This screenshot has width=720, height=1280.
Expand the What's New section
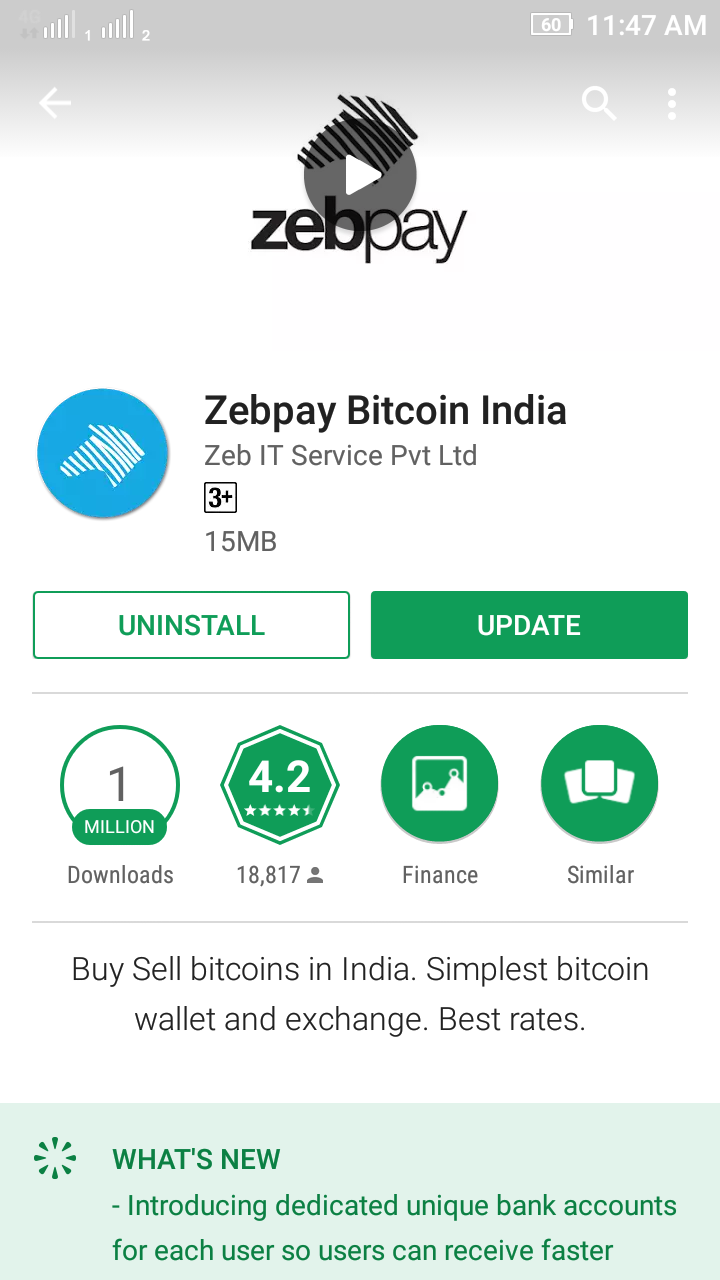pyautogui.click(x=360, y=1192)
